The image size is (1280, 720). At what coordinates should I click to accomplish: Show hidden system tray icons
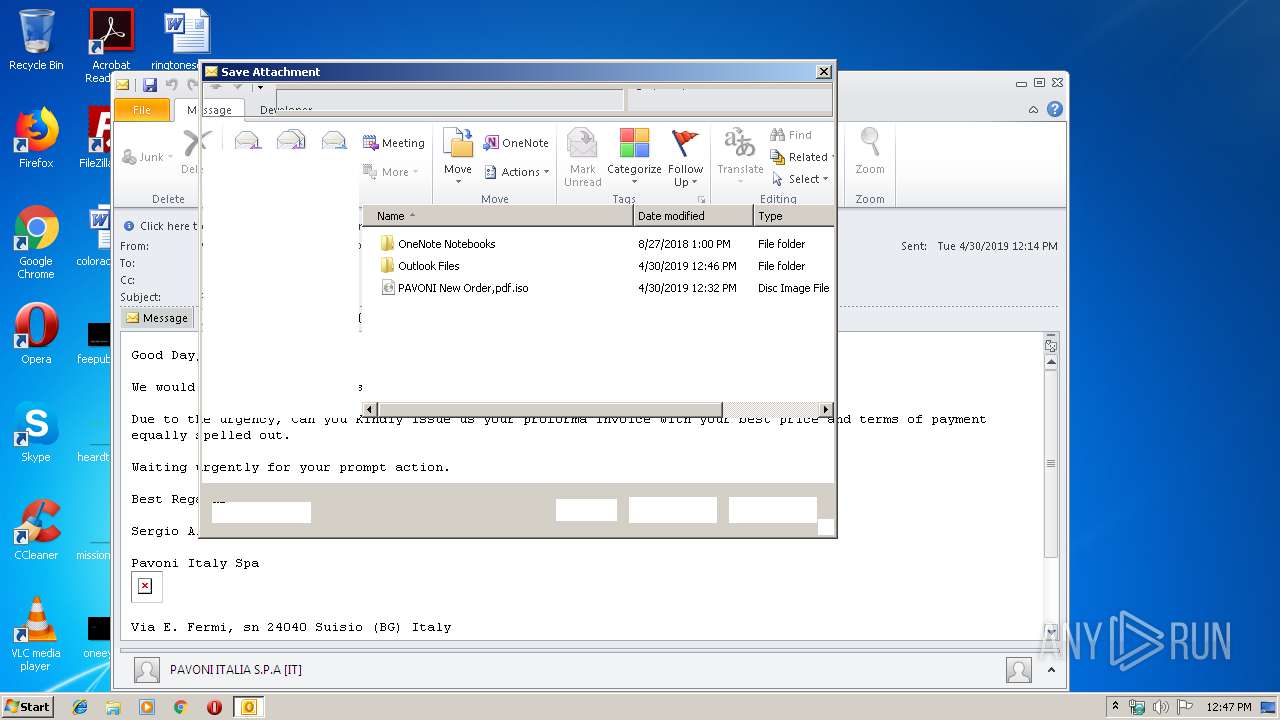tap(1116, 707)
